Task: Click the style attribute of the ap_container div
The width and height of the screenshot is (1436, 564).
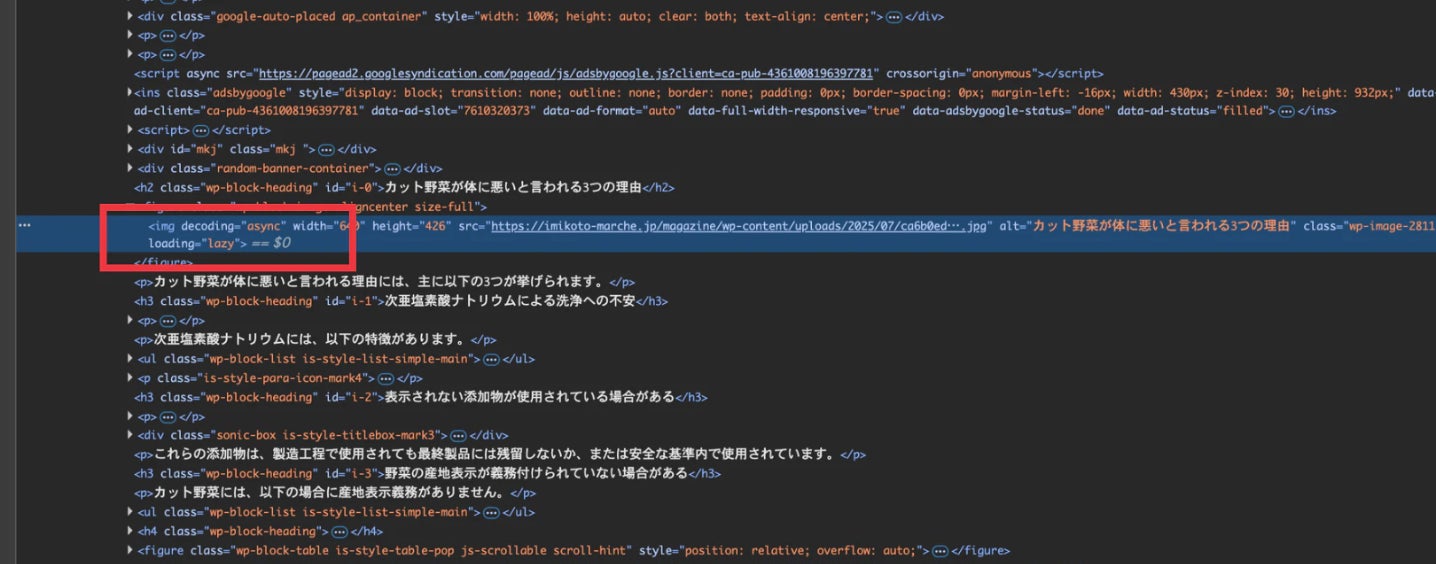Action: click(x=654, y=17)
